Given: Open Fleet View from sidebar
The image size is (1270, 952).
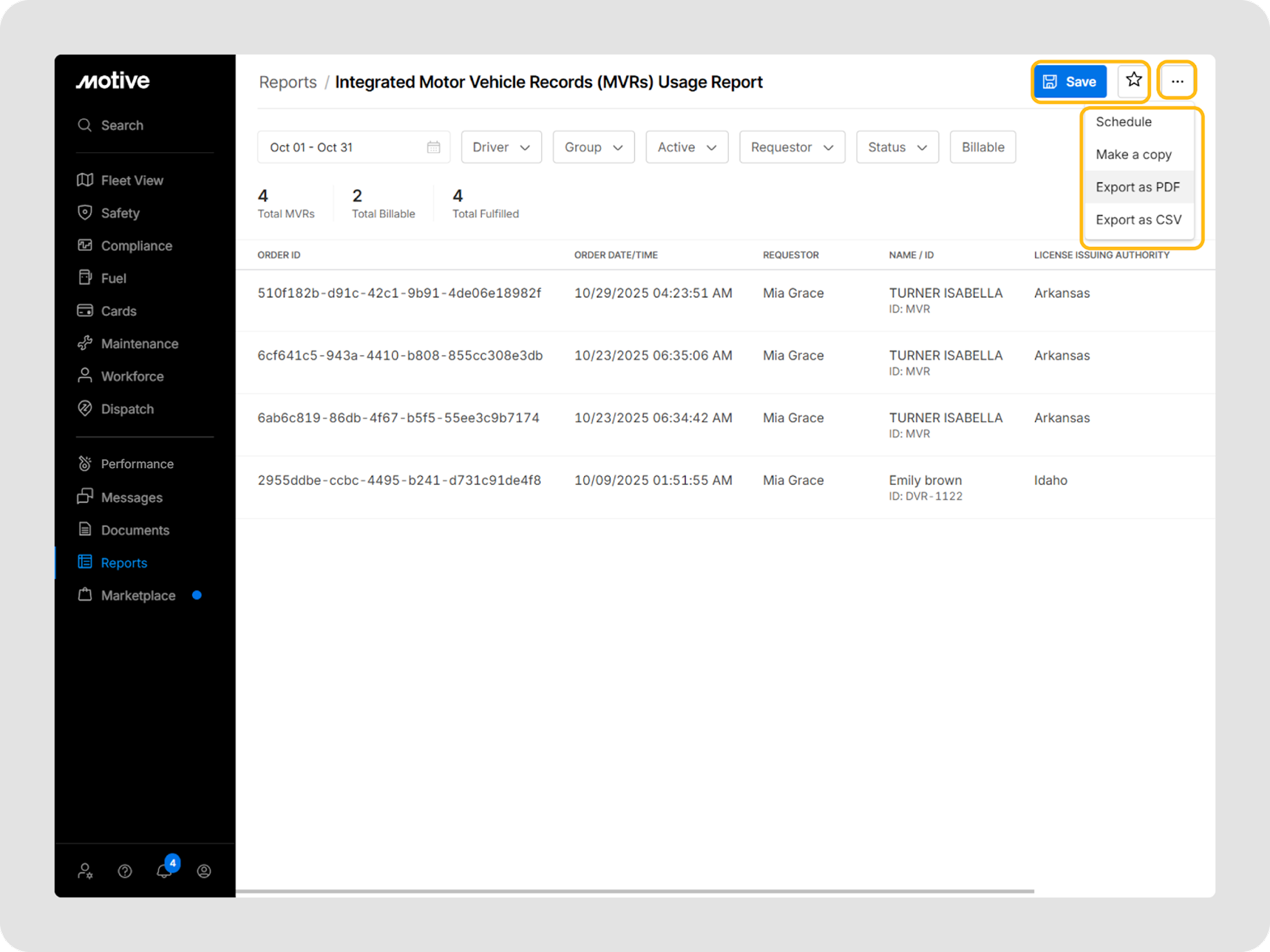Looking at the screenshot, I should 132,181.
